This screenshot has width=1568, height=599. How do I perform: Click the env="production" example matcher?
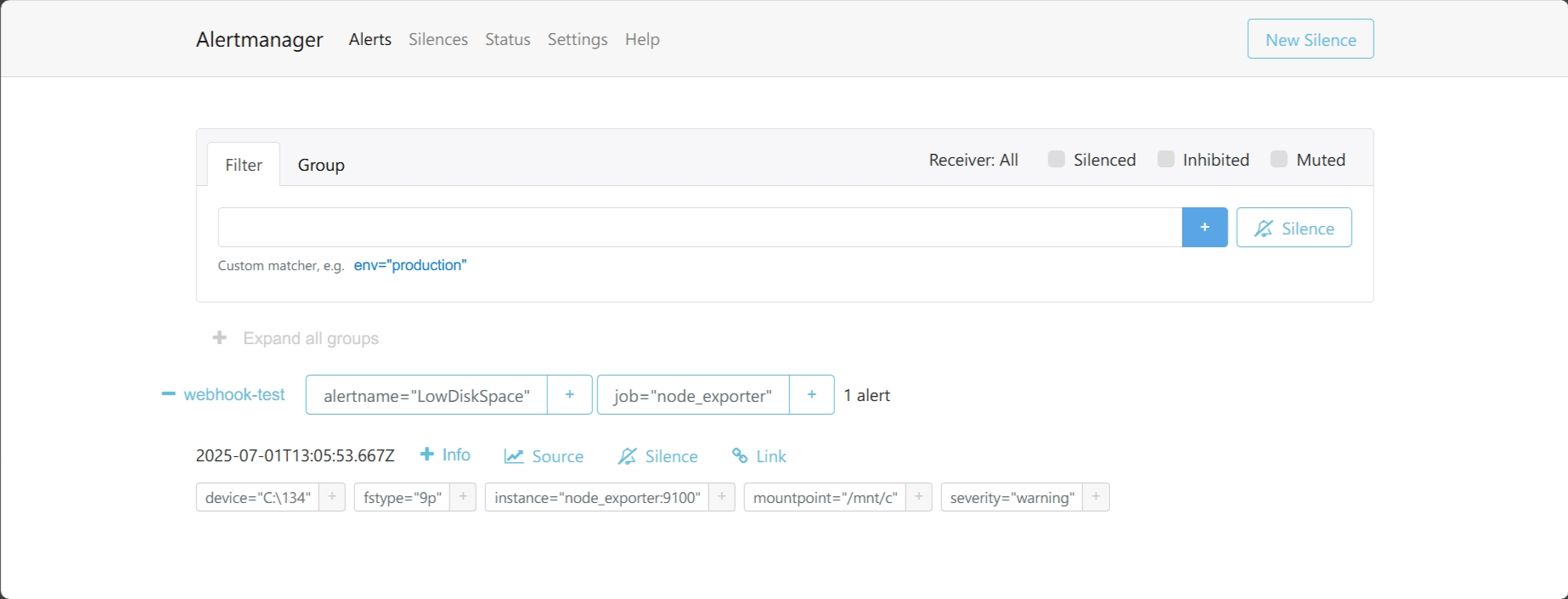pyautogui.click(x=410, y=265)
